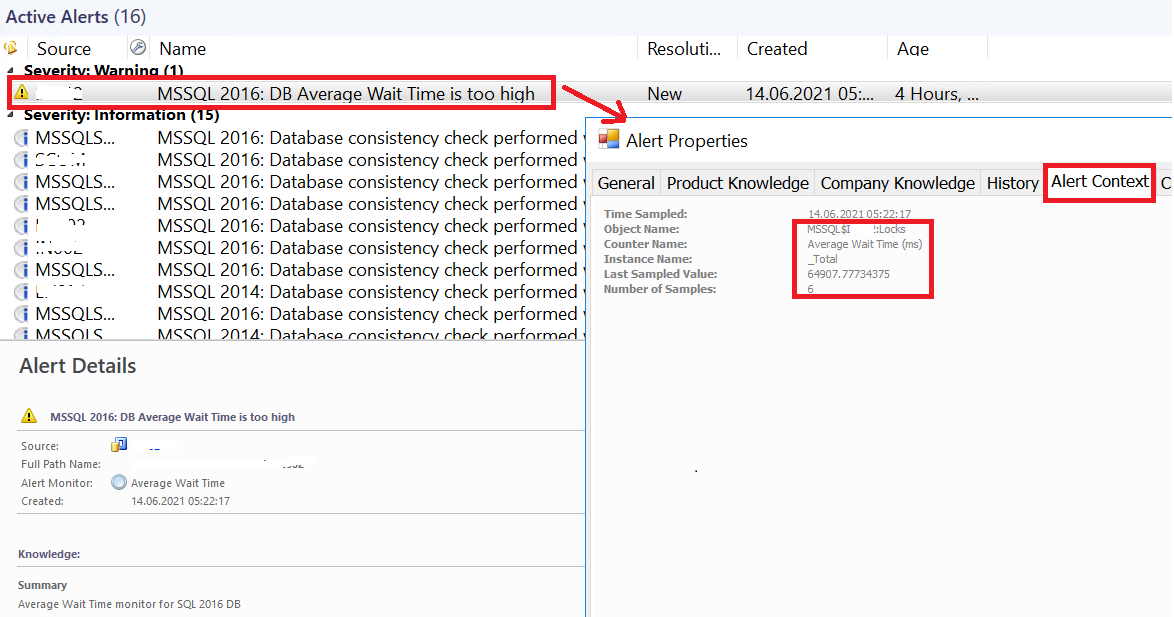1174x617 pixels.
Task: Switch to the Product Knowledge tab
Action: [x=737, y=183]
